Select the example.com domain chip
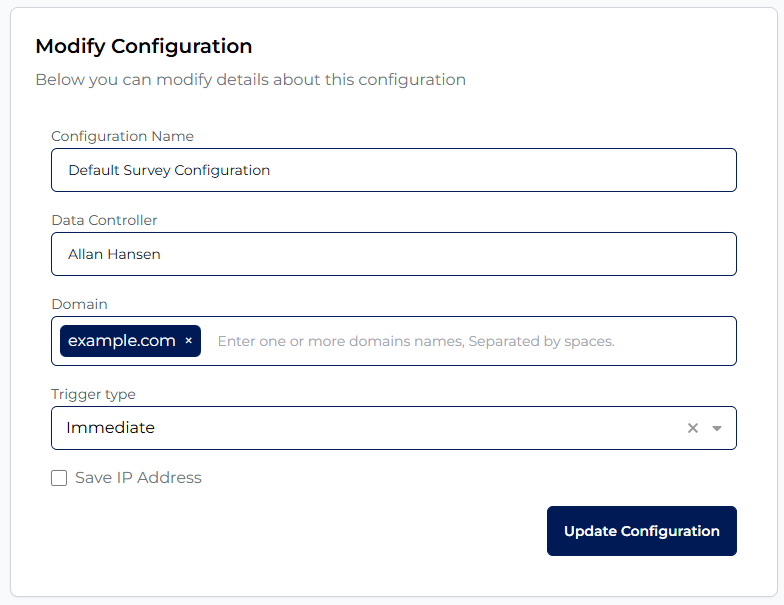The image size is (784, 605). coord(121,341)
